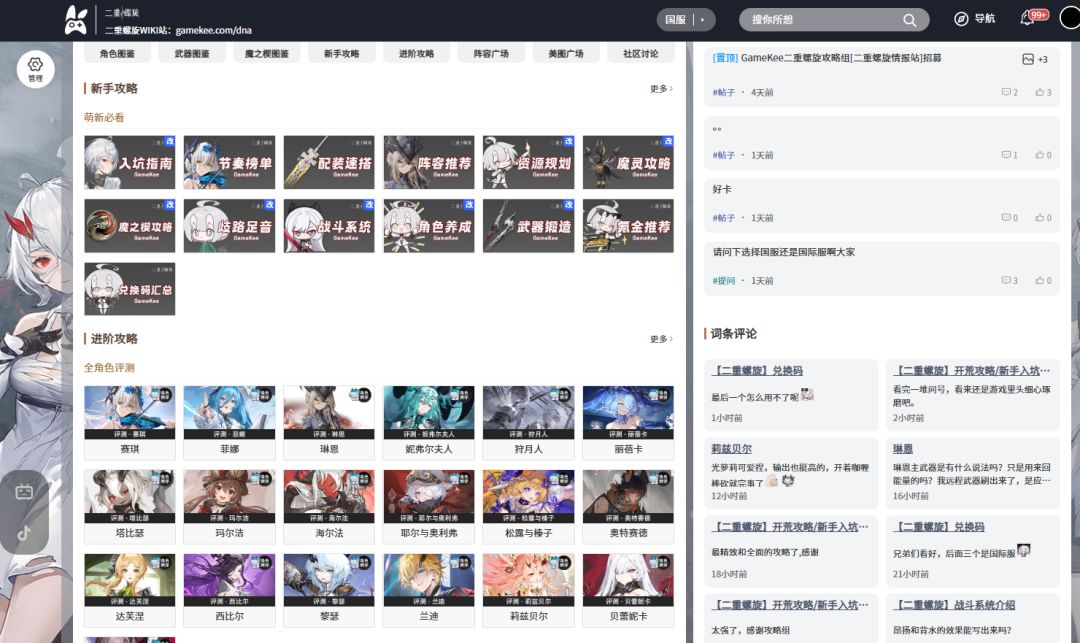Select the 萌新必看 subheading
Image resolution: width=1080 pixels, height=643 pixels.
coord(104,118)
